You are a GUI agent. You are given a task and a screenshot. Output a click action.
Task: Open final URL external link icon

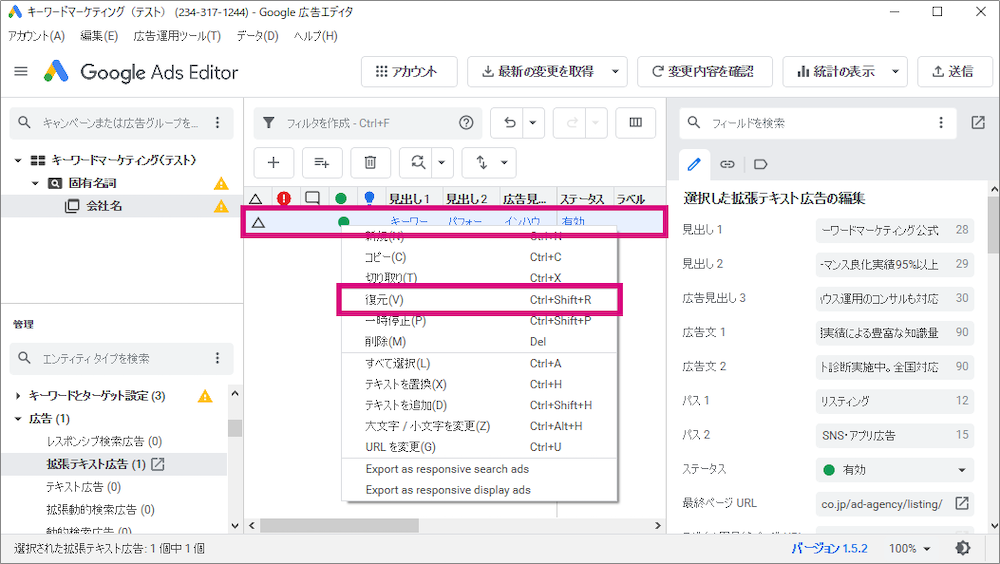click(962, 503)
